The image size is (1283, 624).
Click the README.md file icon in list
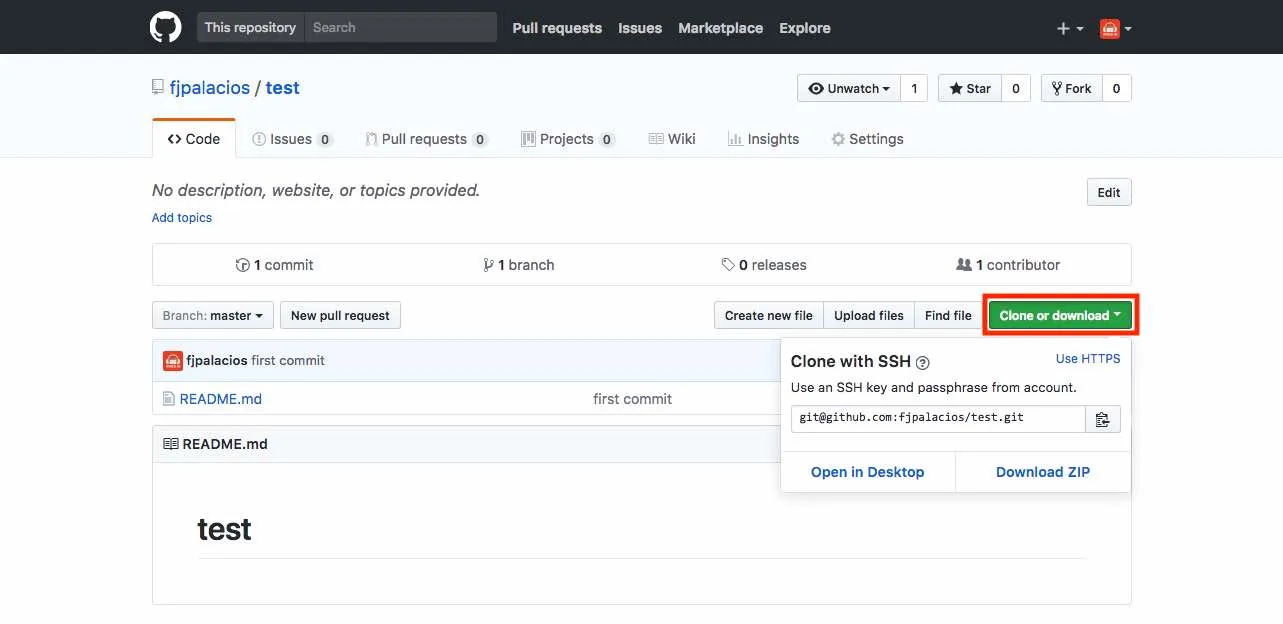click(169, 398)
